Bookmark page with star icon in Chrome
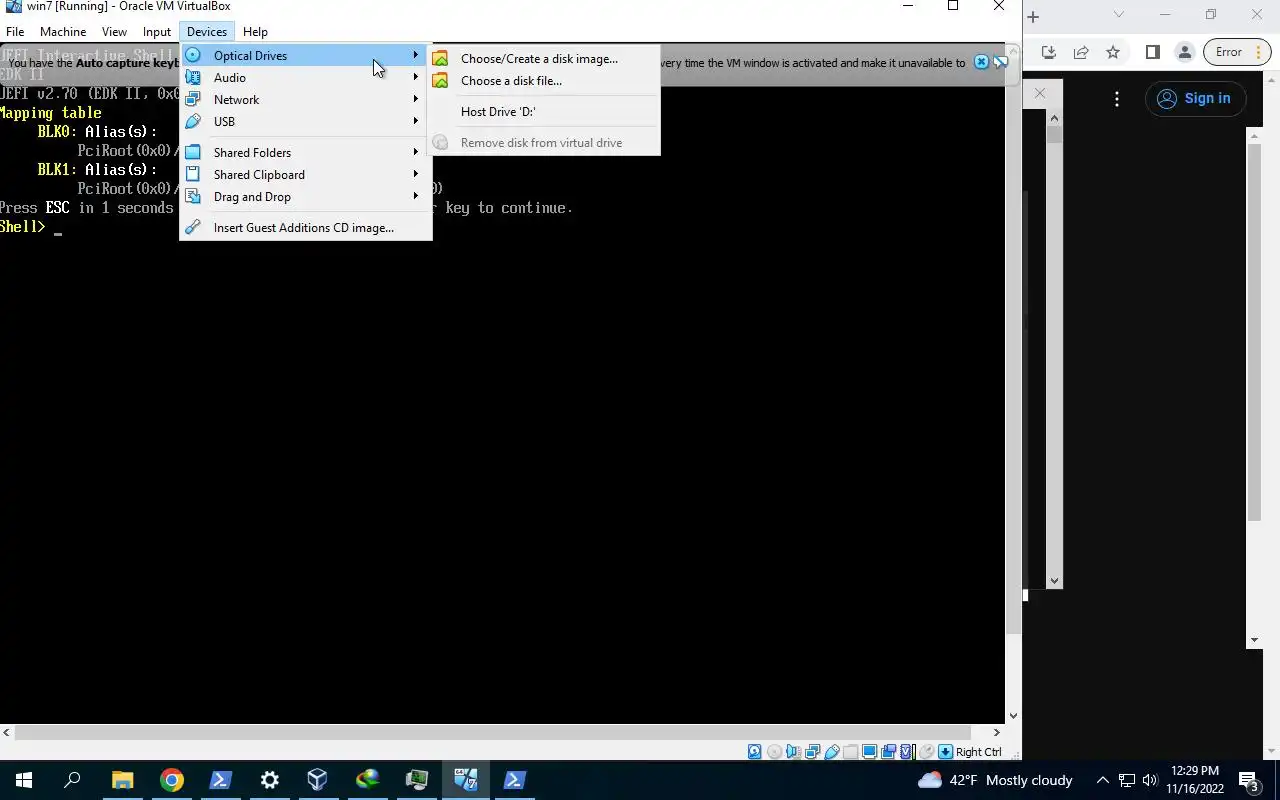1280x800 pixels. coord(1113,52)
